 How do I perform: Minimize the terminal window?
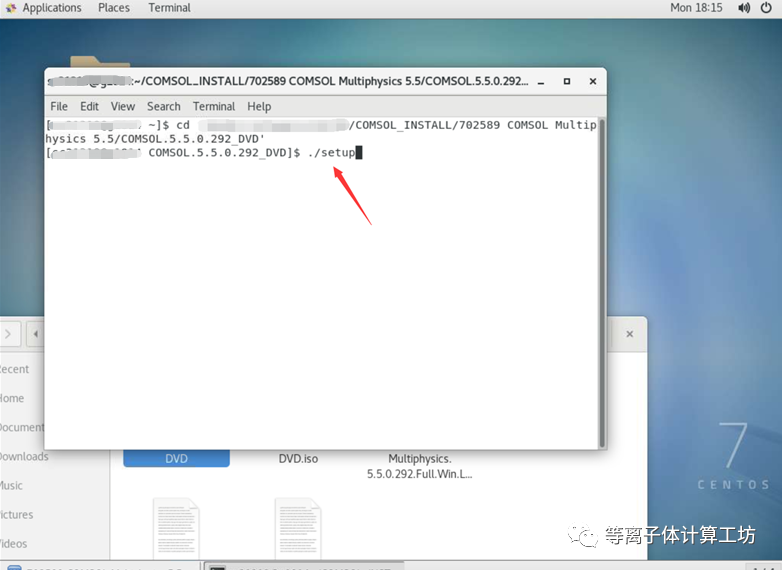(x=541, y=81)
